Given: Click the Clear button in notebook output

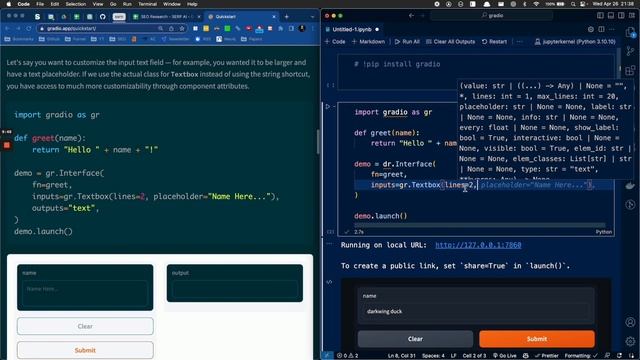Looking at the screenshot, I should (x=415, y=339).
